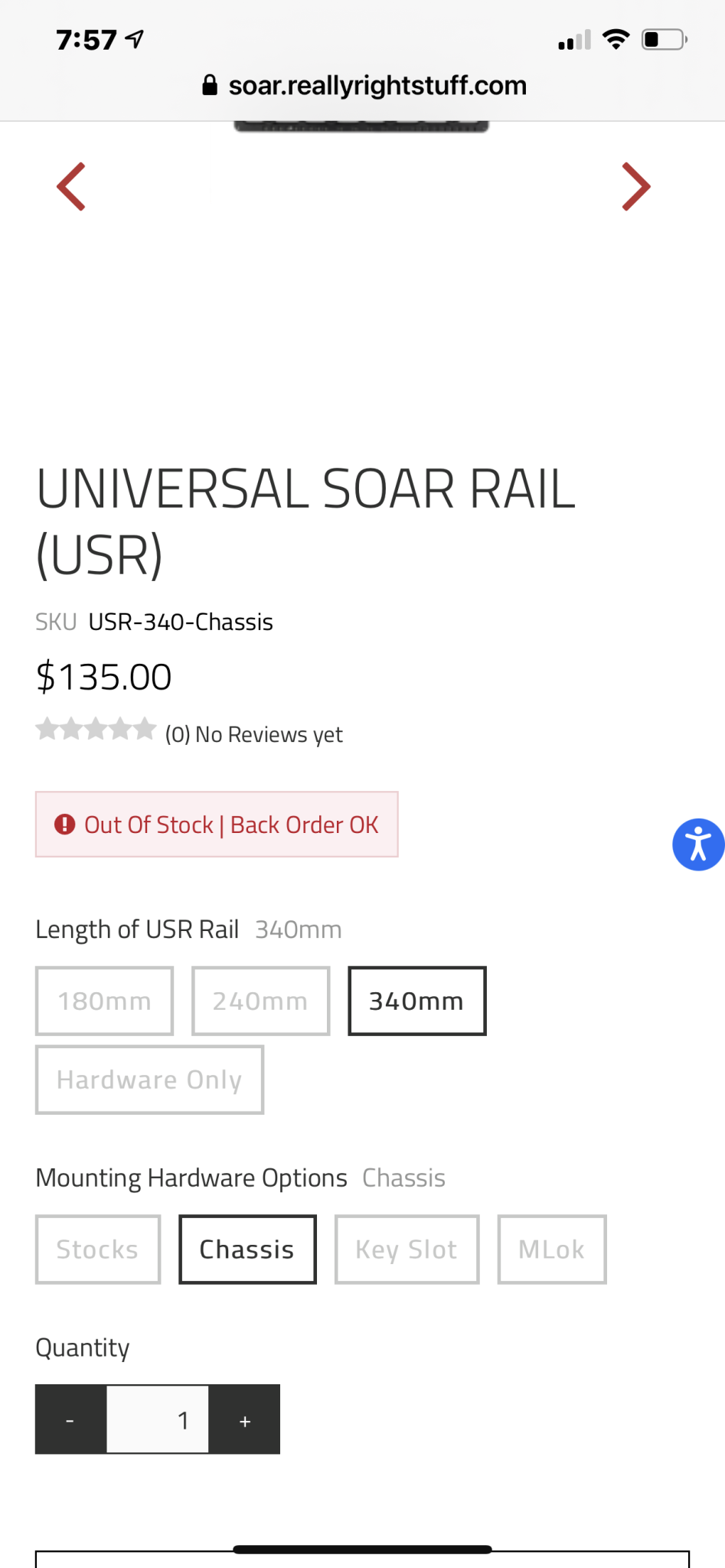The height and width of the screenshot is (1568, 725).
Task: Choose the Hardware Only option
Action: coord(150,1080)
